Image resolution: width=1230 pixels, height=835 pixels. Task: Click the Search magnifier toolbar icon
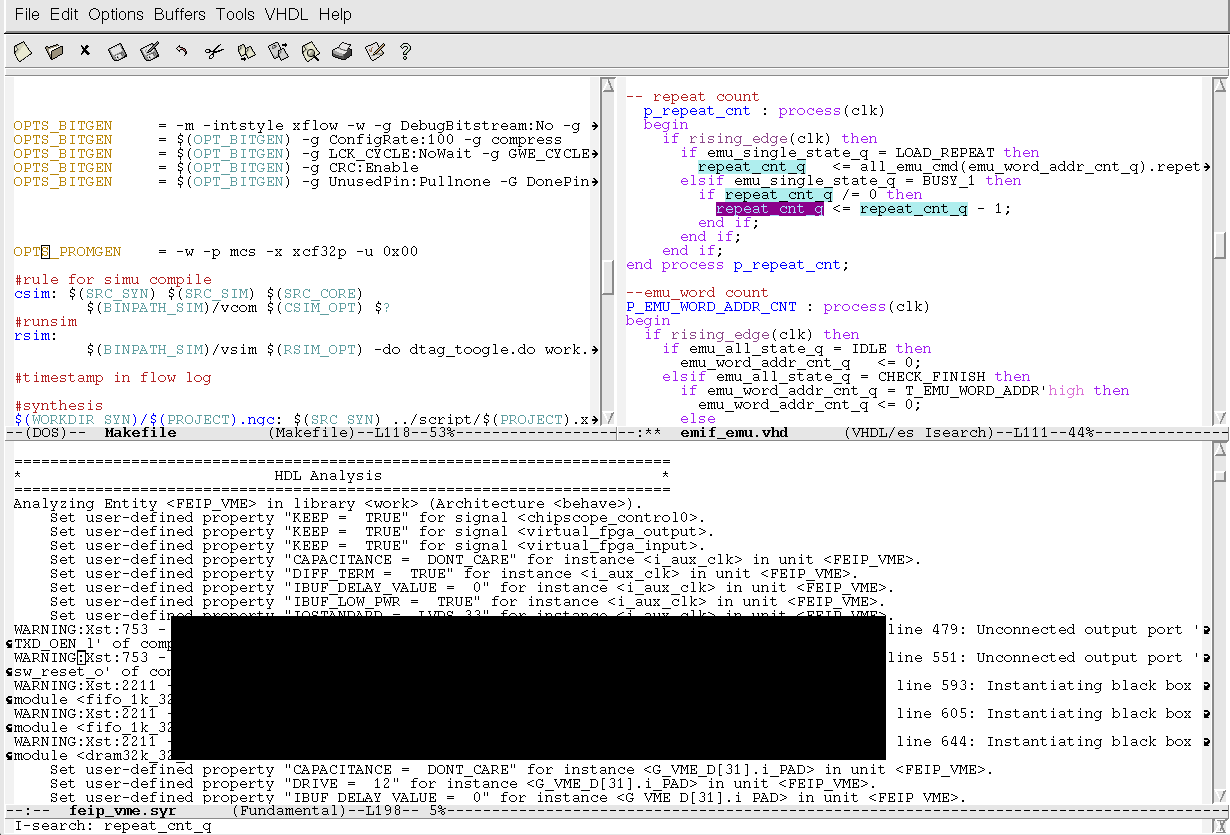(x=310, y=50)
